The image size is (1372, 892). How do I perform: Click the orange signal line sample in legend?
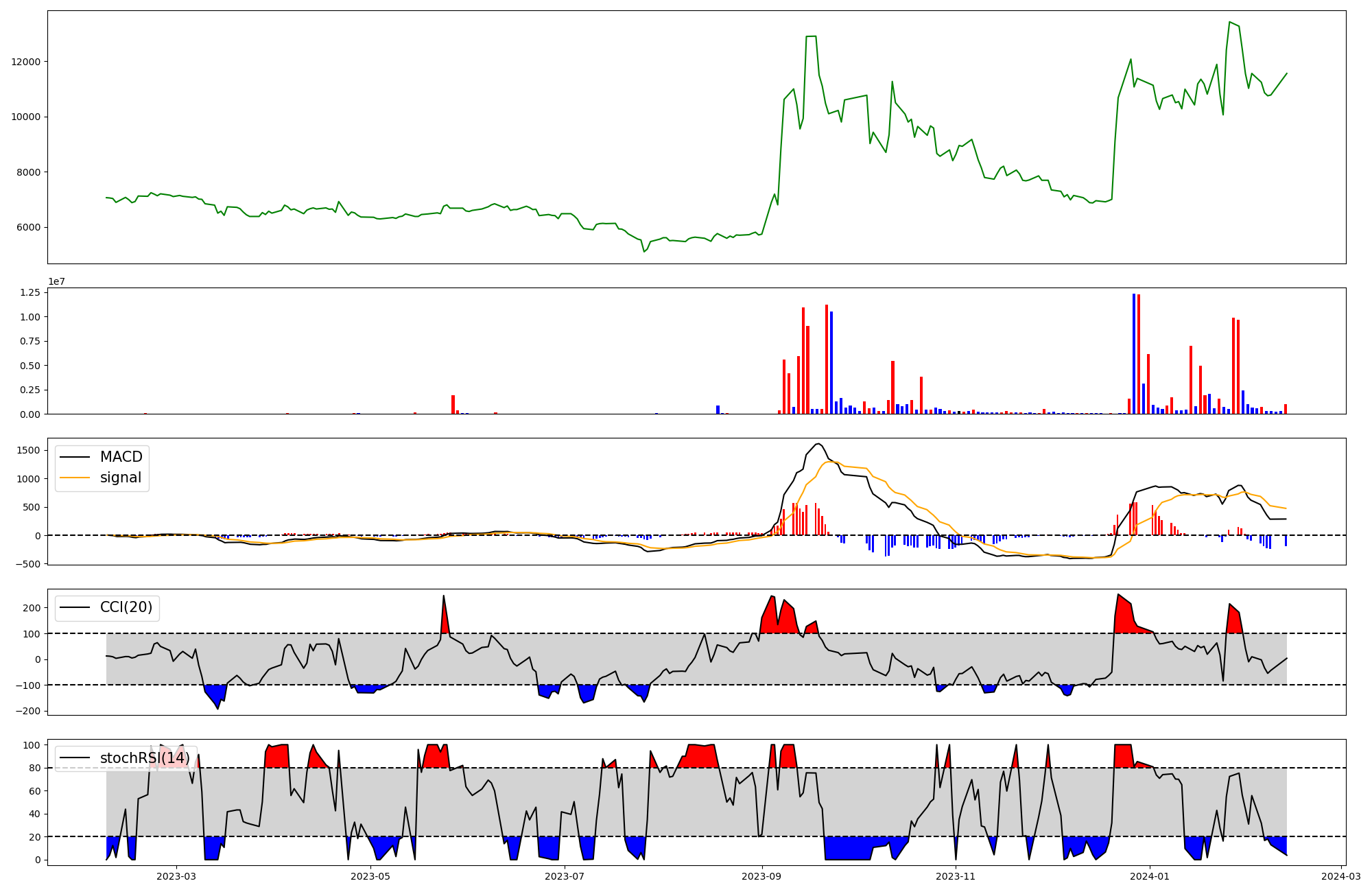click(x=75, y=478)
